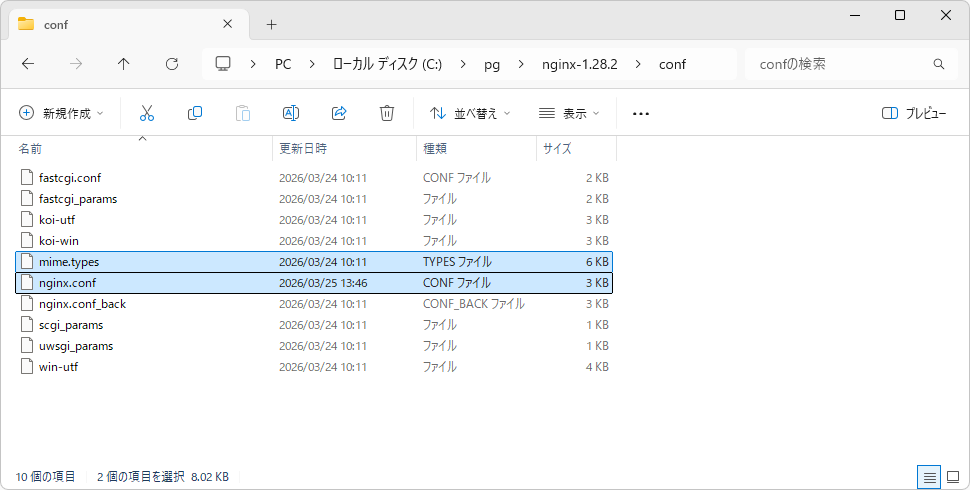
Task: Toggle the プレビュー preview pane
Action: (914, 113)
